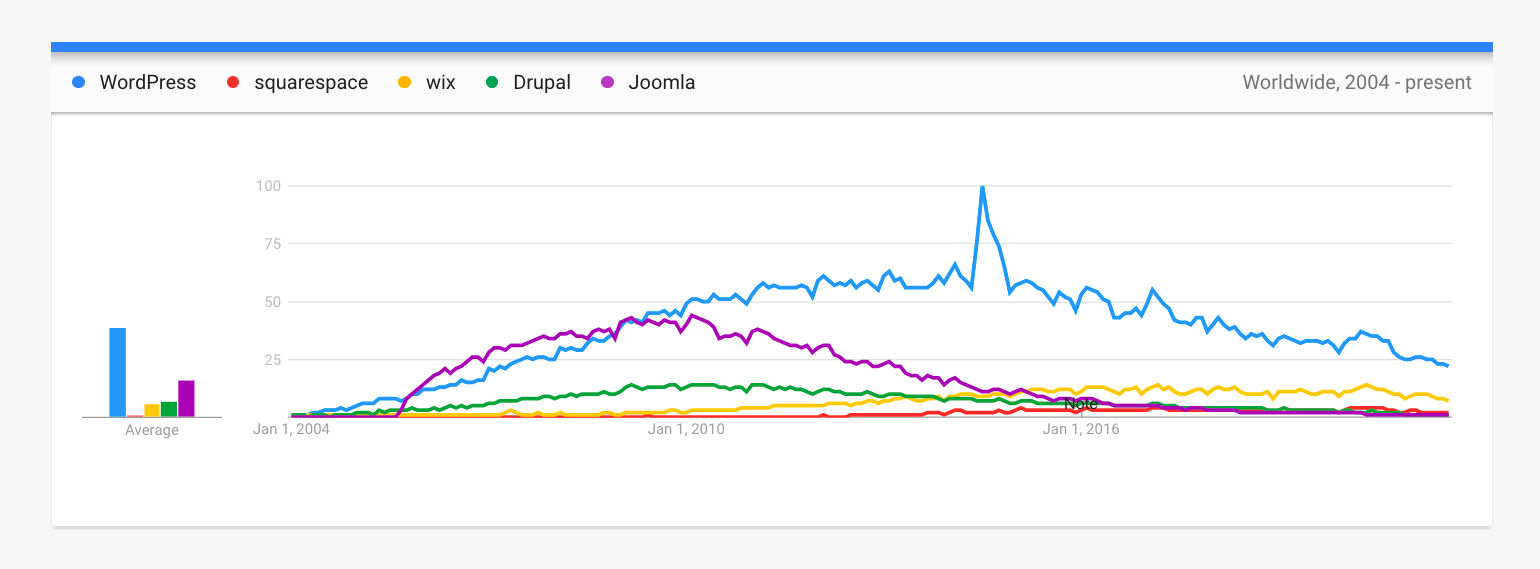Click the WordPress peak spike at 100
This screenshot has width=1540, height=569.
click(x=982, y=188)
